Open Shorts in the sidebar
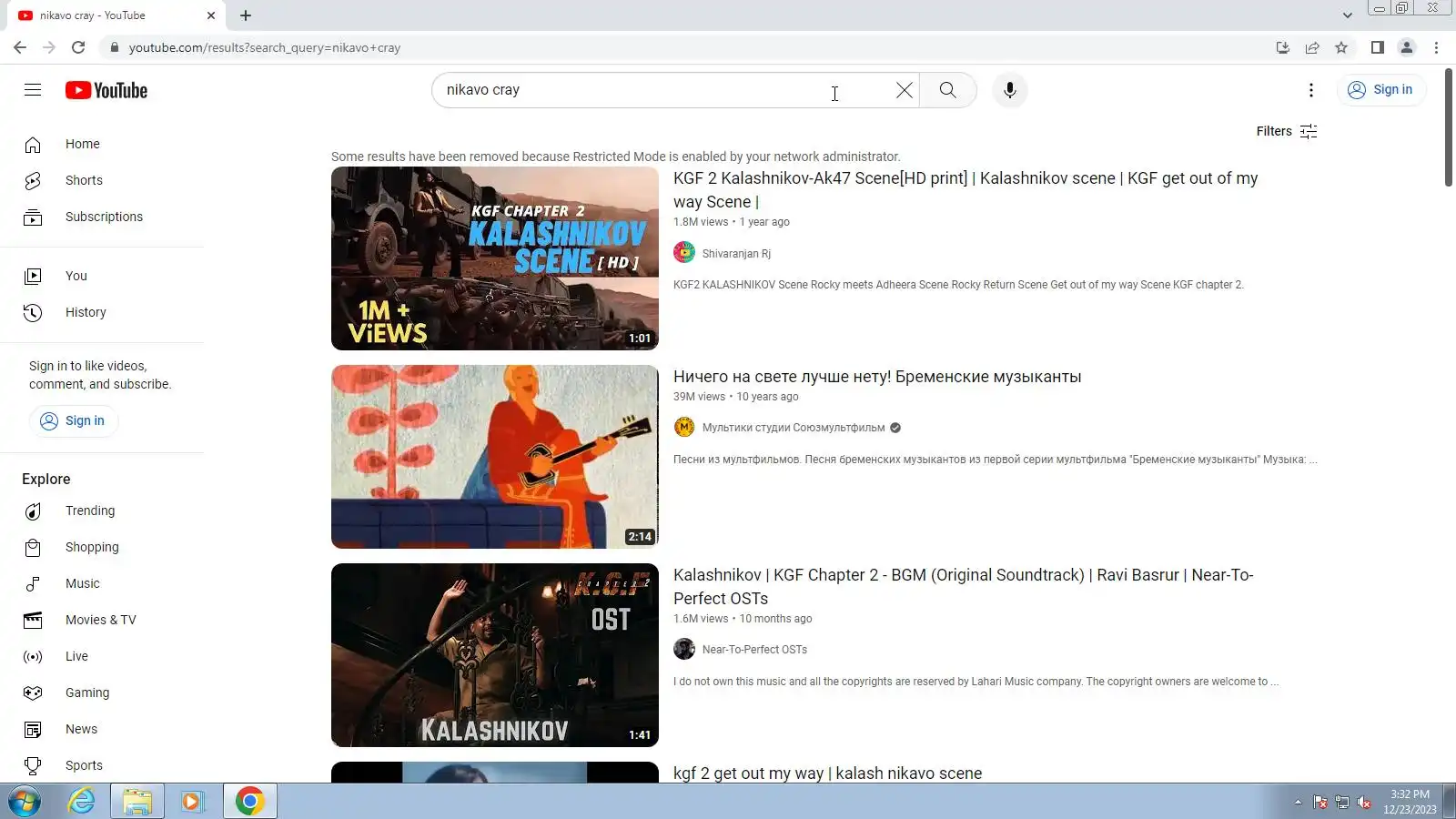The height and width of the screenshot is (819, 1456). [102, 180]
